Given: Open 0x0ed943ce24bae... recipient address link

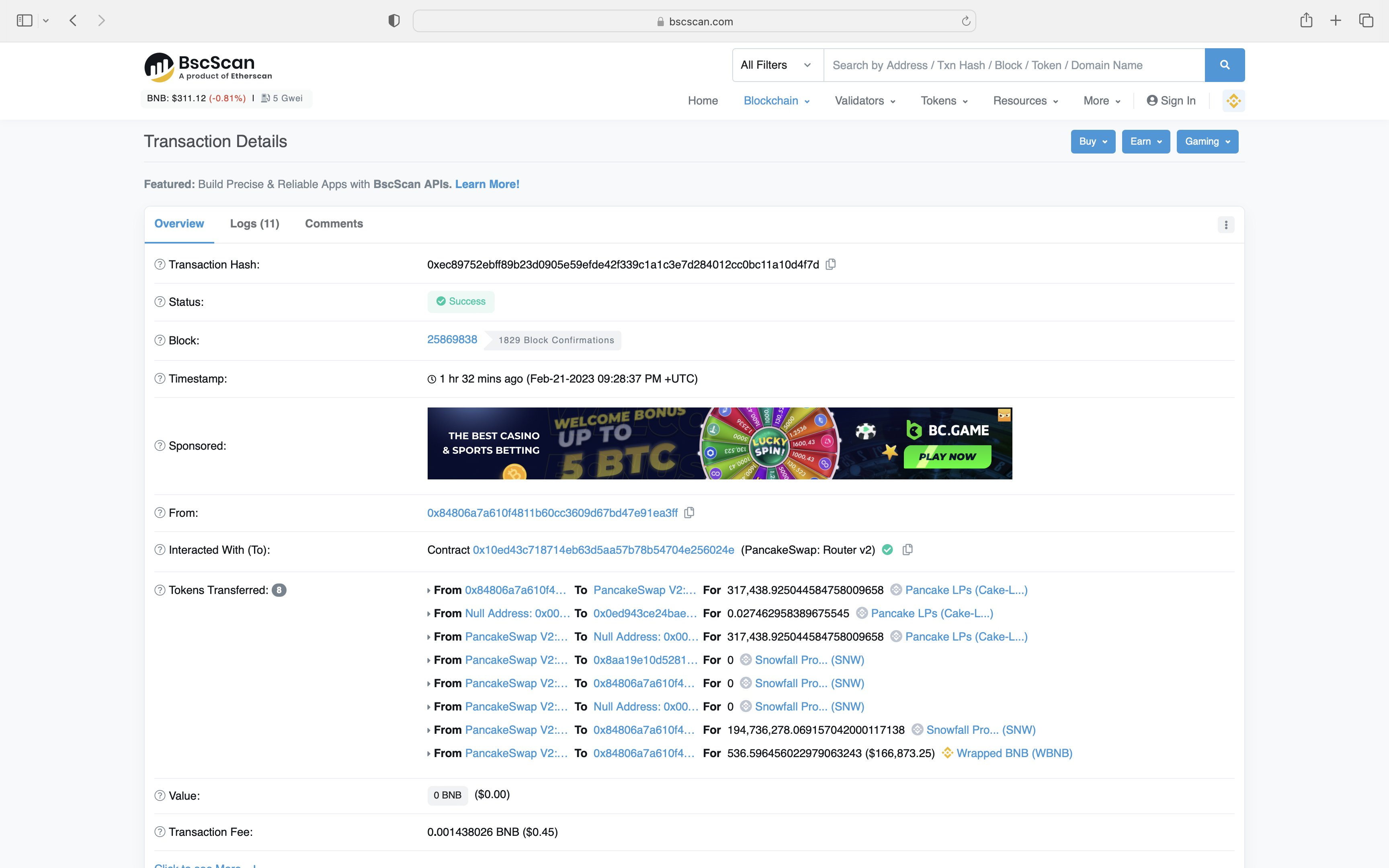Looking at the screenshot, I should [645, 613].
